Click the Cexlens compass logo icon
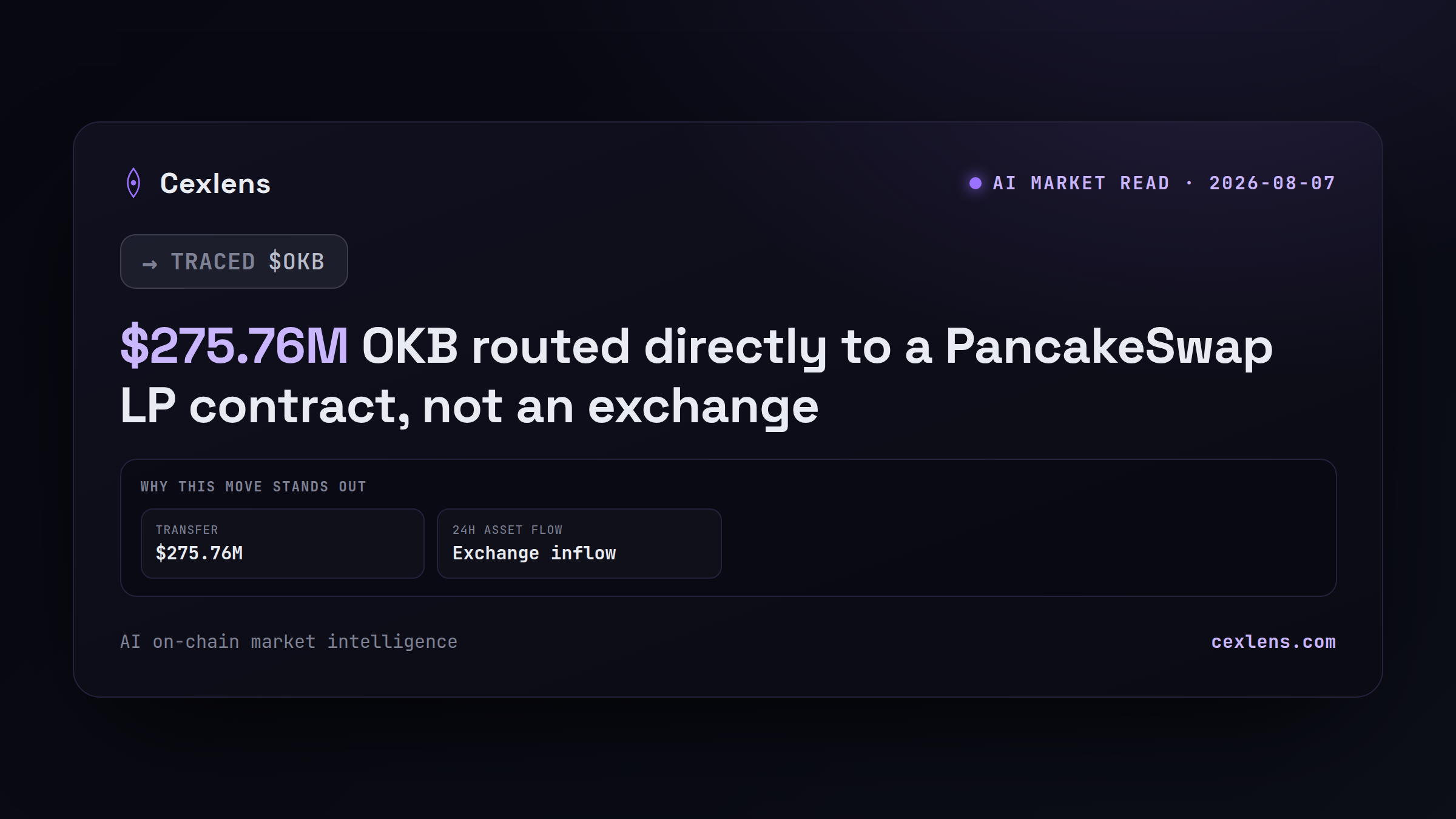 coord(133,183)
